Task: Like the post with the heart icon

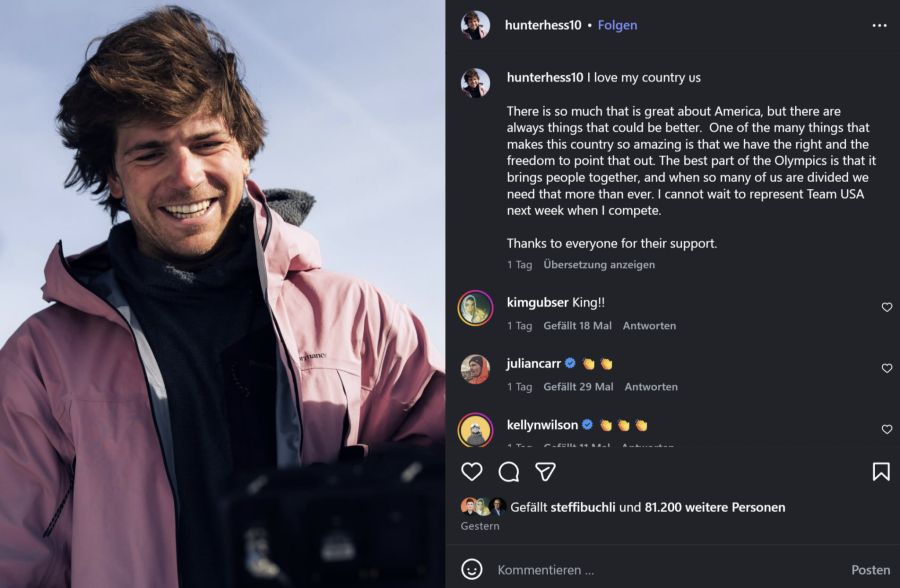Action: tap(472, 471)
